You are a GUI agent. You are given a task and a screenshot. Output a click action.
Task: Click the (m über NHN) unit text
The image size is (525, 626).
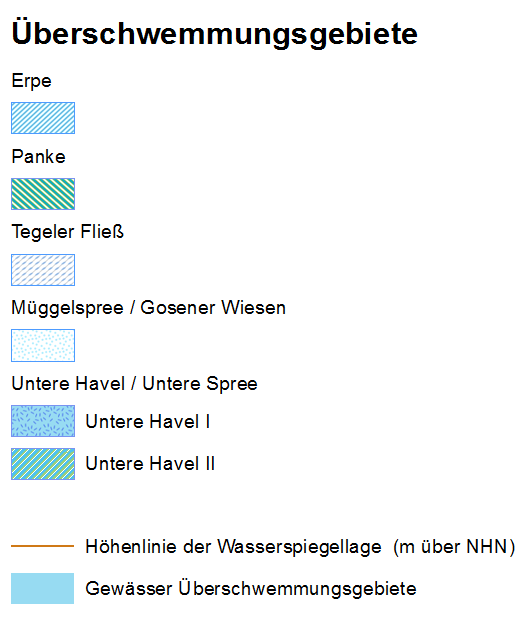coord(454,547)
